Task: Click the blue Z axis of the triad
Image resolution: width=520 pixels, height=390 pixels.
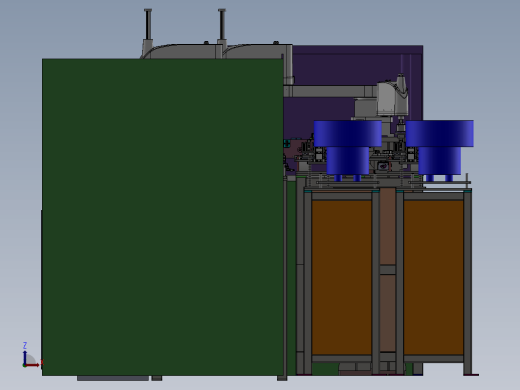Action: (25, 357)
